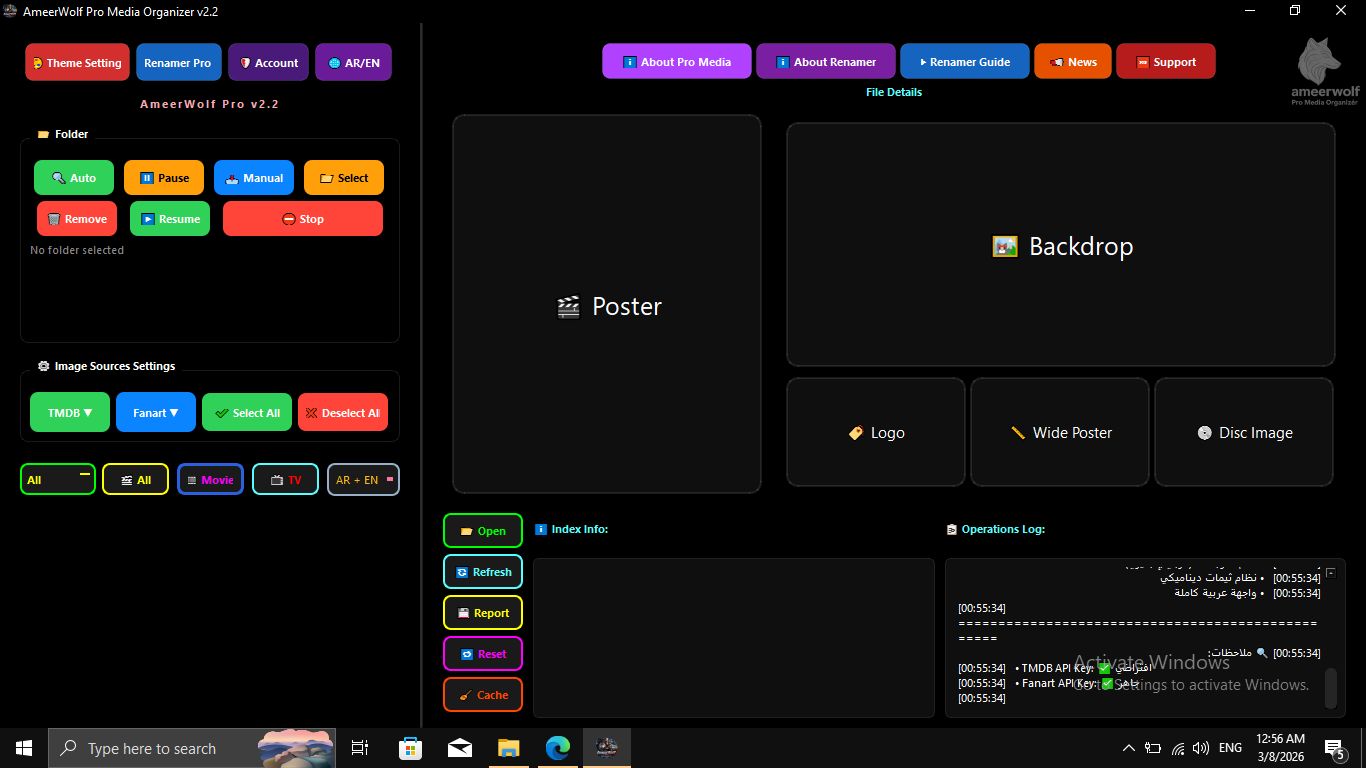Show the About Renamer info
This screenshot has height=768, width=1366.
(824, 61)
